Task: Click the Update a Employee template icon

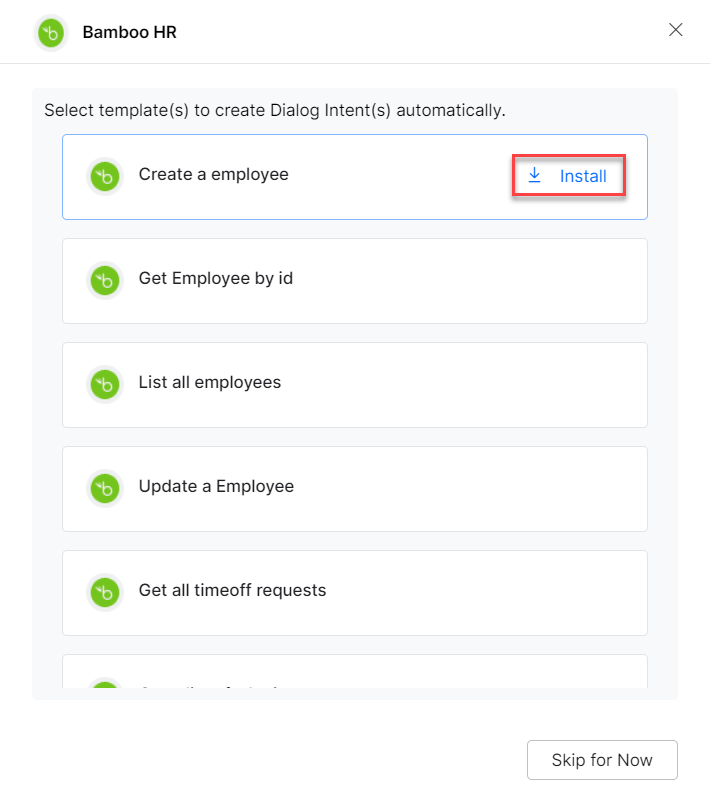Action: [104, 488]
